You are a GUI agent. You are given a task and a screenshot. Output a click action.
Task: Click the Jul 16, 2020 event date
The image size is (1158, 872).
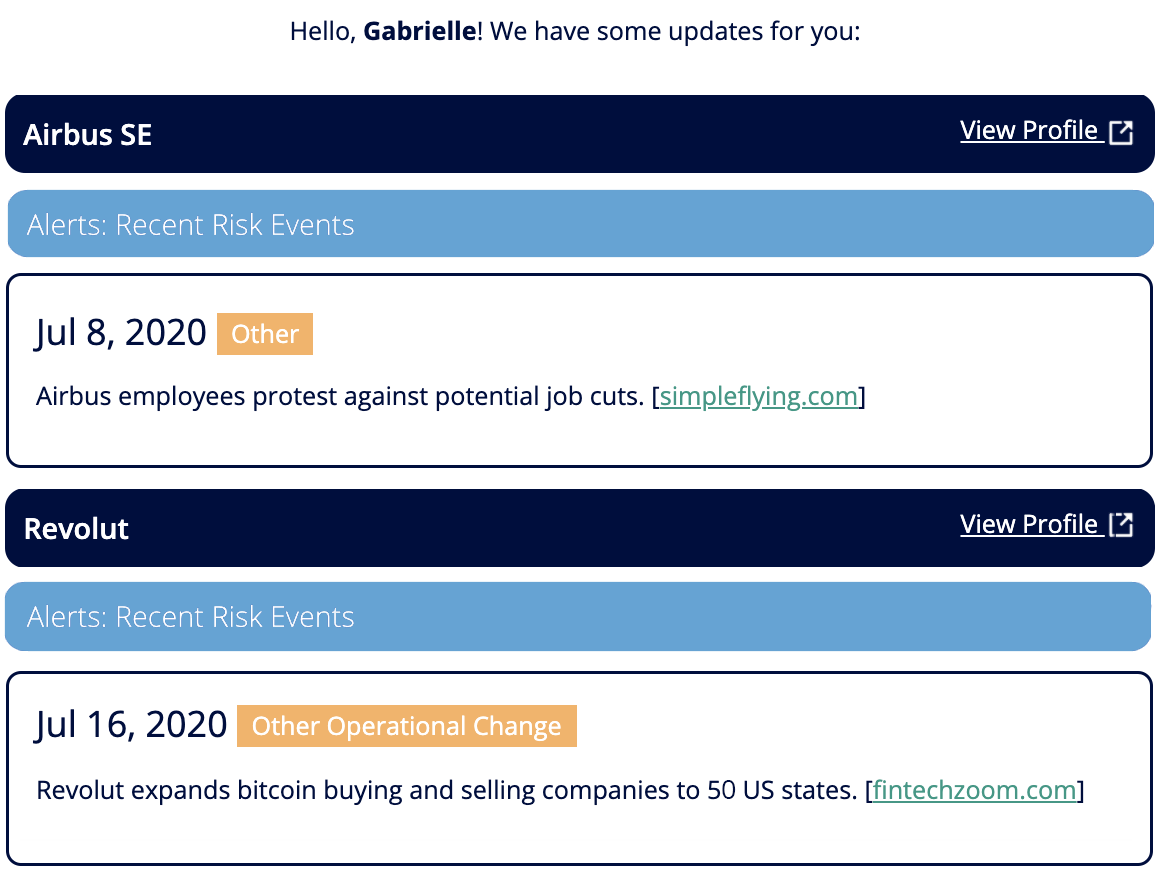click(131, 725)
